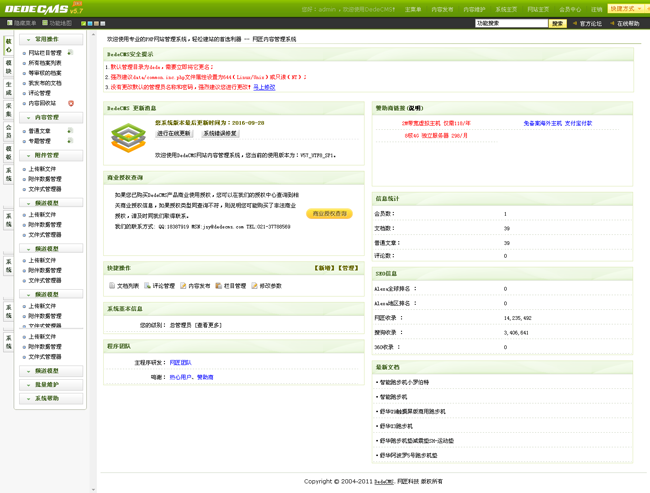The image size is (650, 493).
Task: Click 【新增】 in the quick actions header
Action: (x=325, y=268)
